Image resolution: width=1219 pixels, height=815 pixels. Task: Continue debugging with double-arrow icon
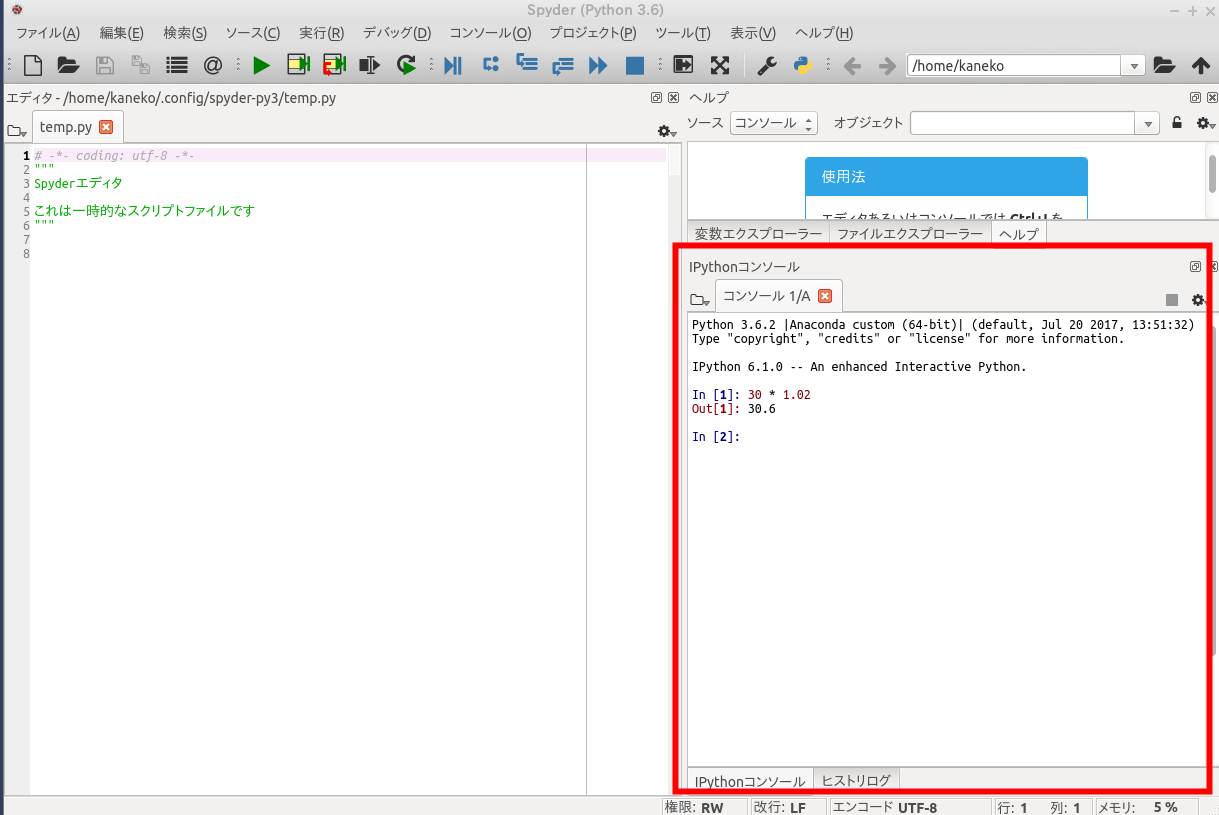tap(598, 66)
